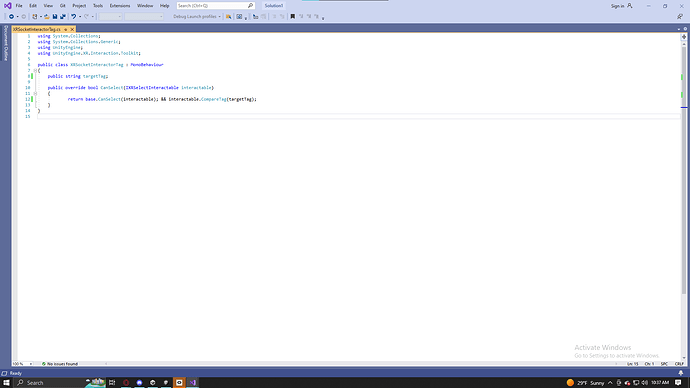Click 'IXRSelectInteractable' parameter type
The width and height of the screenshot is (690, 388).
point(152,88)
